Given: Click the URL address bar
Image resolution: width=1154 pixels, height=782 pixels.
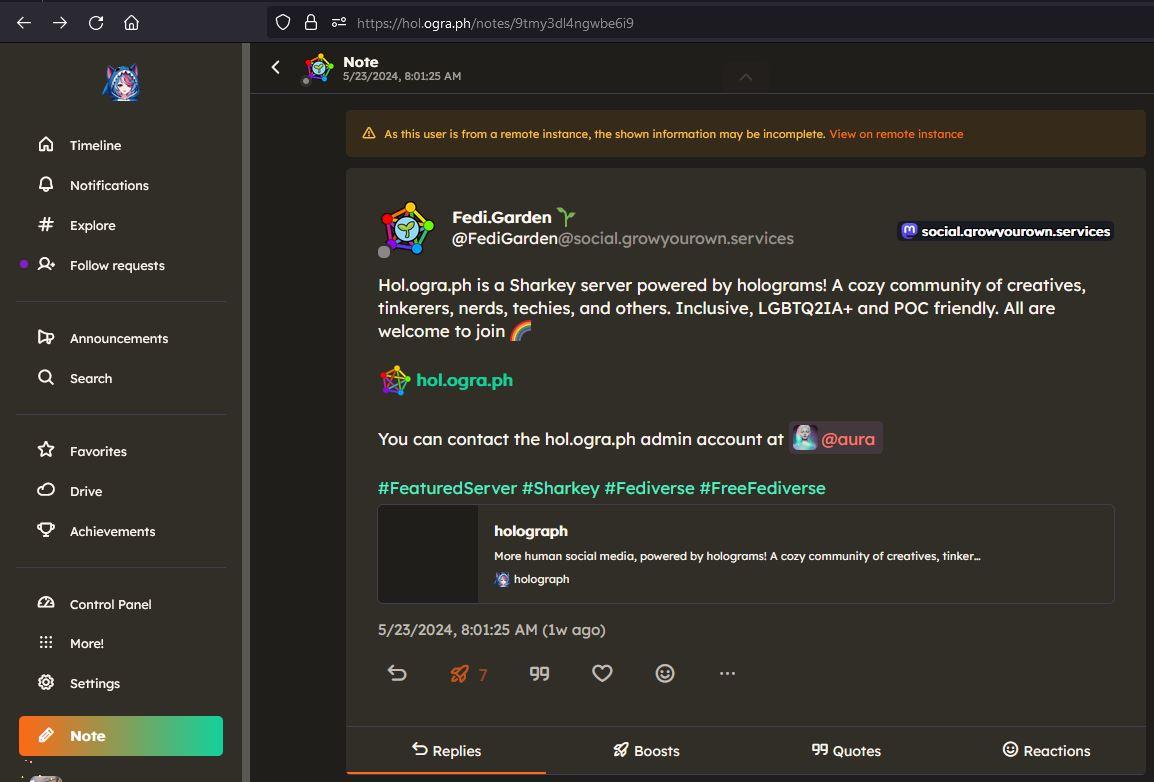Looking at the screenshot, I should tap(710, 23).
